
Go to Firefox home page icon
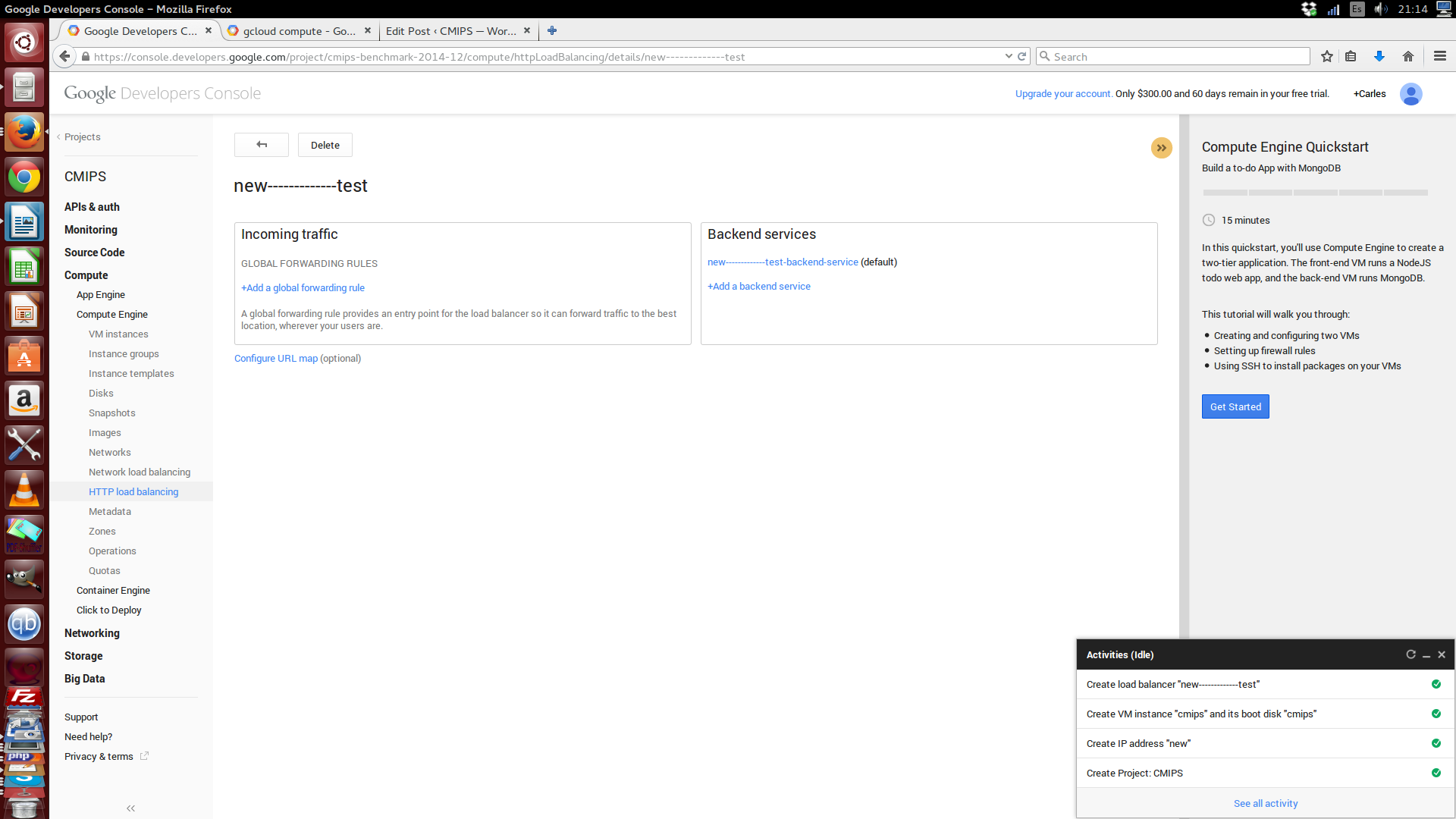pos(1408,56)
